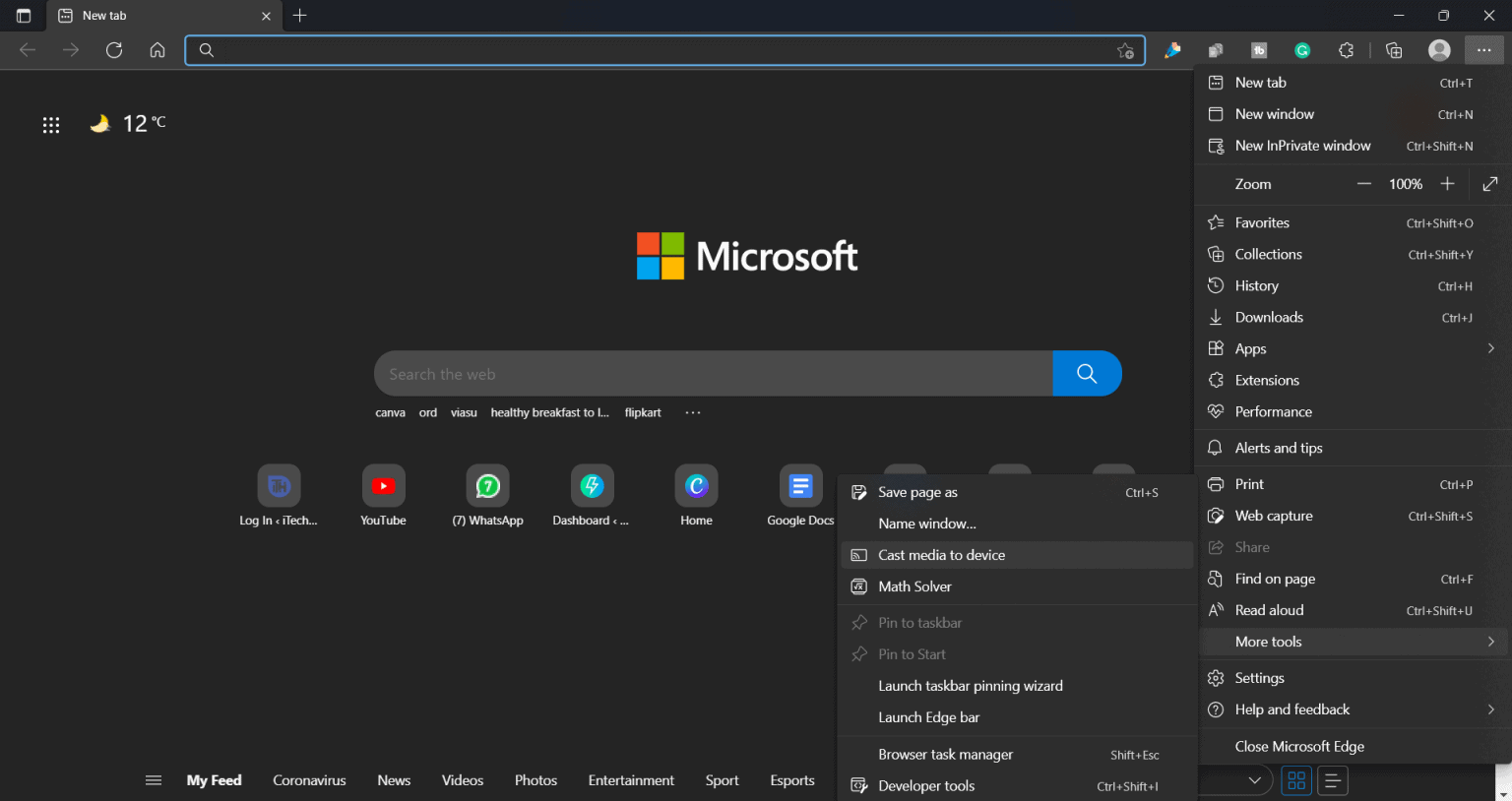
Task: Open History from the Edge menu
Action: [x=1257, y=285]
